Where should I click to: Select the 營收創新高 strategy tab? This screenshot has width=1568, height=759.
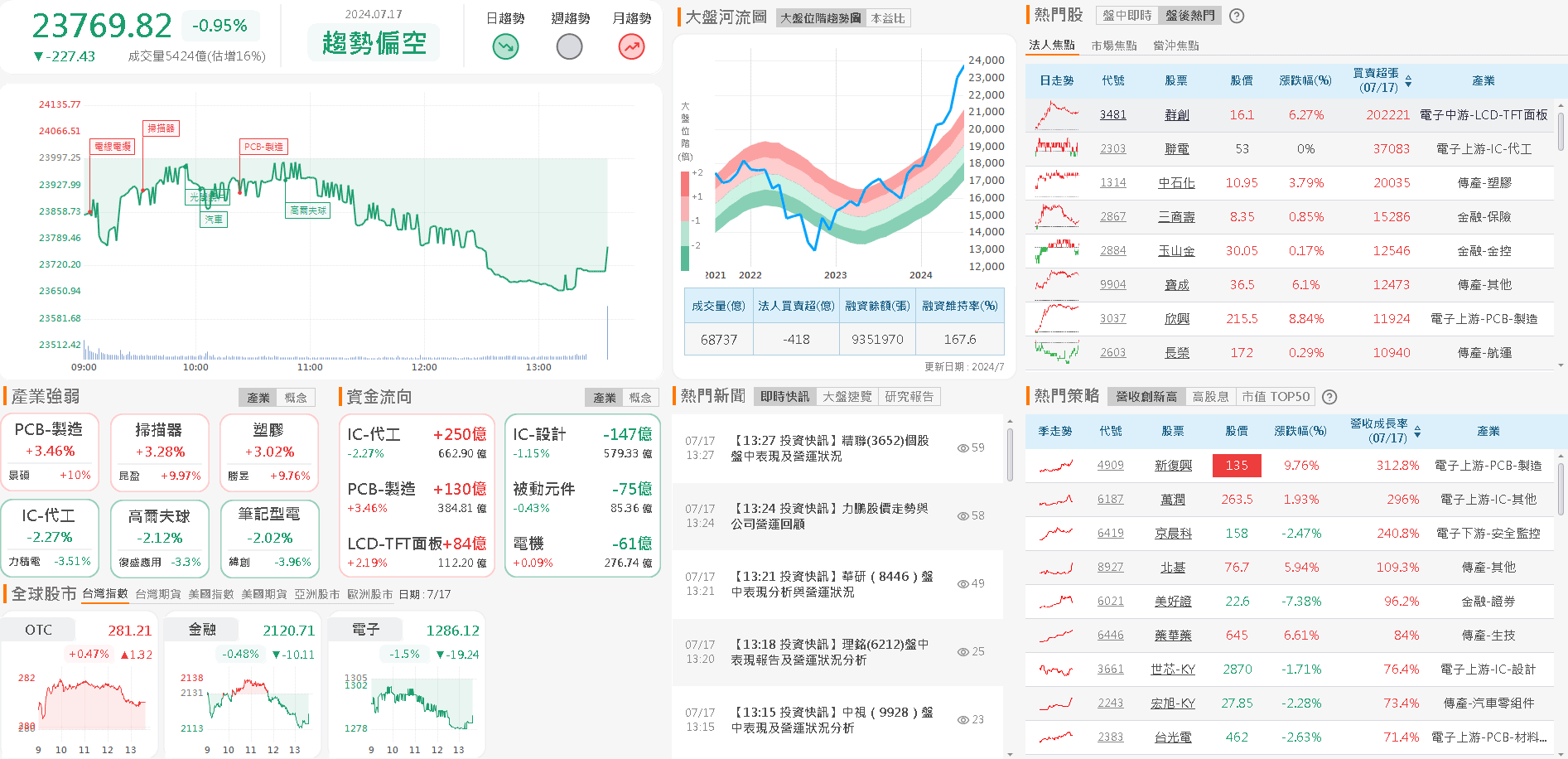1146,397
